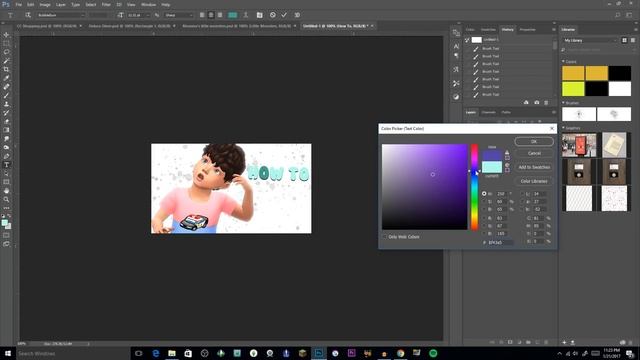The image size is (640, 360).
Task: Switch Libraries panel to grid view
Action: [624, 40]
